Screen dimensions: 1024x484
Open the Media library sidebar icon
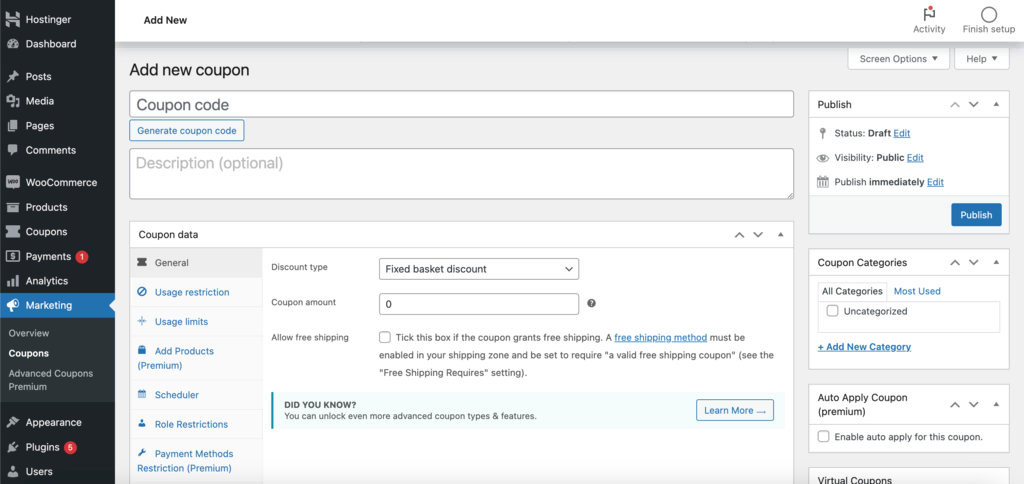pos(12,101)
